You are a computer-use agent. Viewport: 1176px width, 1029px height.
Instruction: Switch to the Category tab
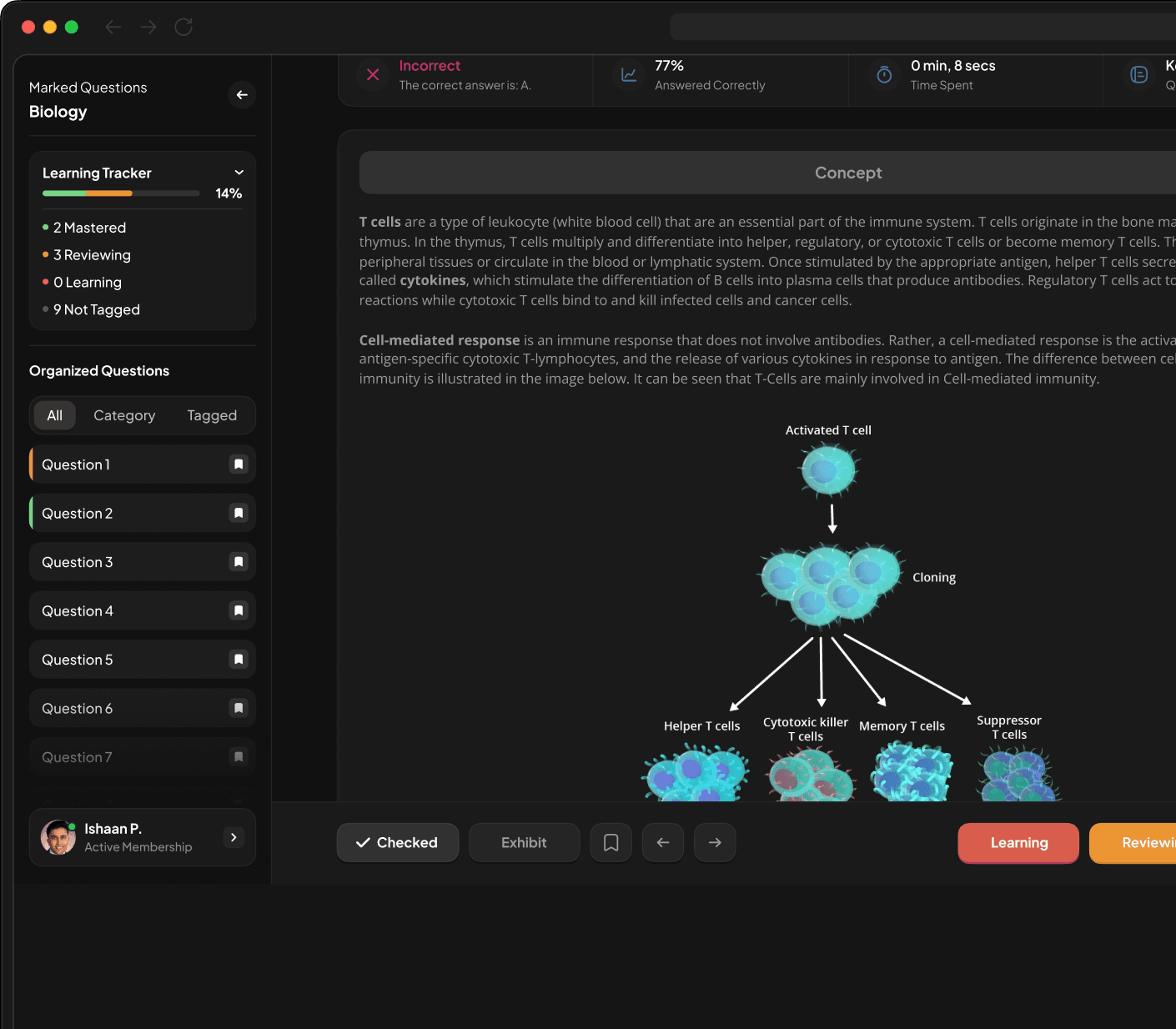point(124,414)
